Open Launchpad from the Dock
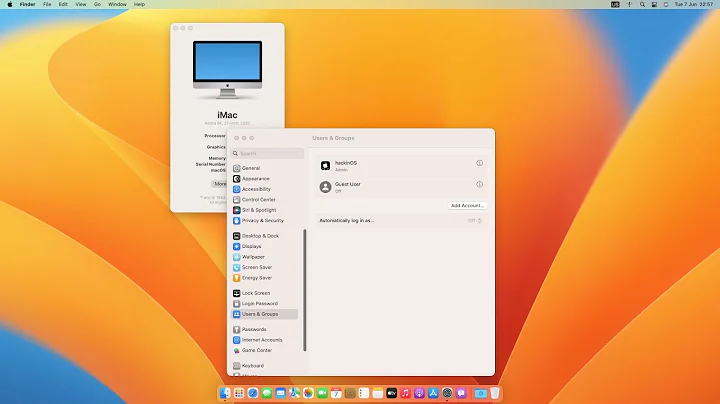The width and height of the screenshot is (720, 404). 239,393
